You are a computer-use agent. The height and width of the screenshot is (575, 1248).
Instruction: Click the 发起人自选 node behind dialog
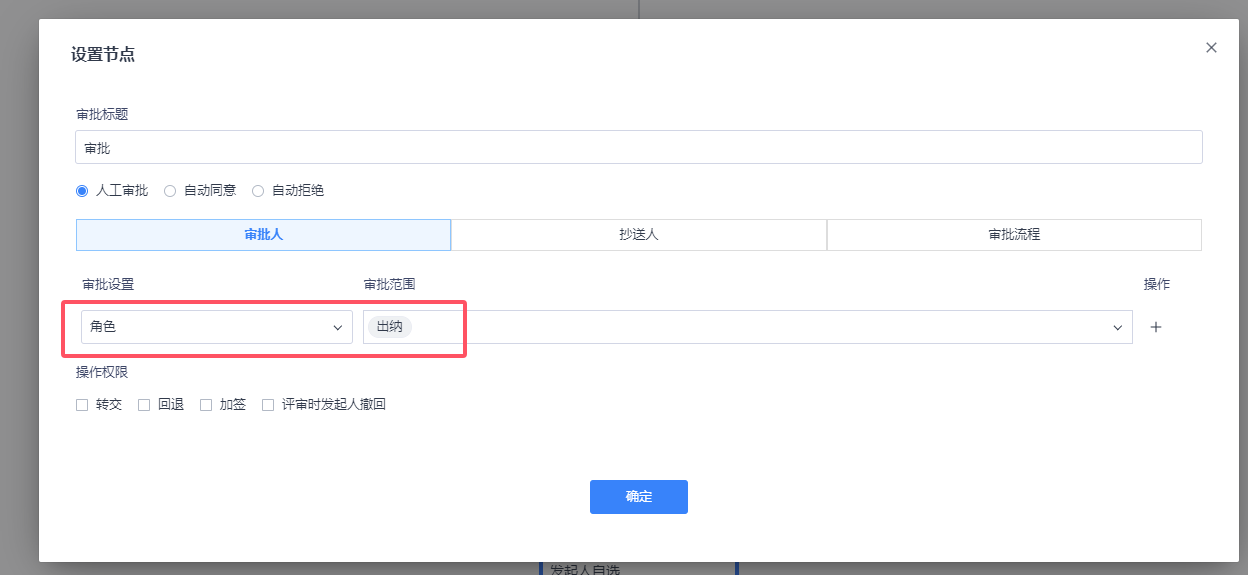point(585,569)
